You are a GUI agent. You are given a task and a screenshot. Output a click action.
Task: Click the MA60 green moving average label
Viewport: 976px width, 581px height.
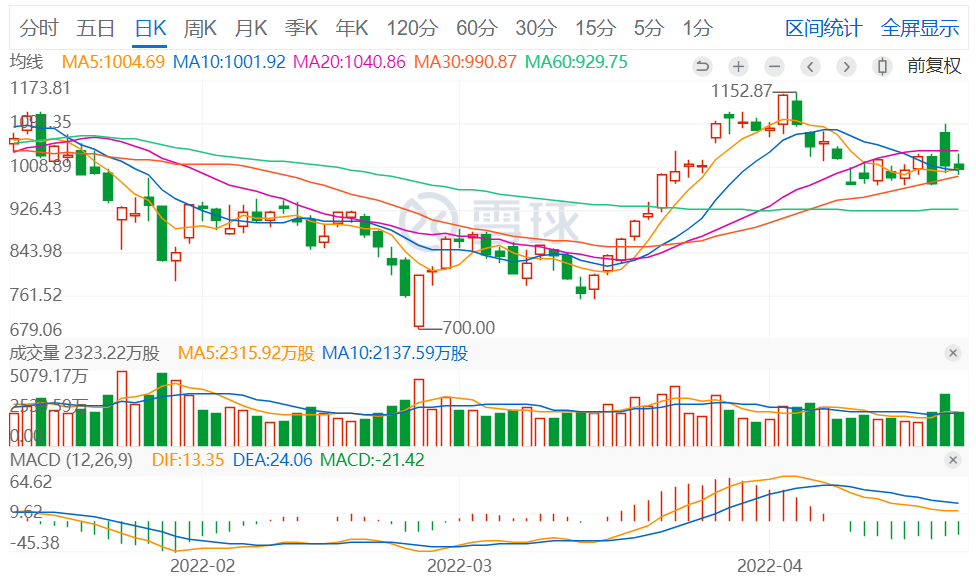577,62
